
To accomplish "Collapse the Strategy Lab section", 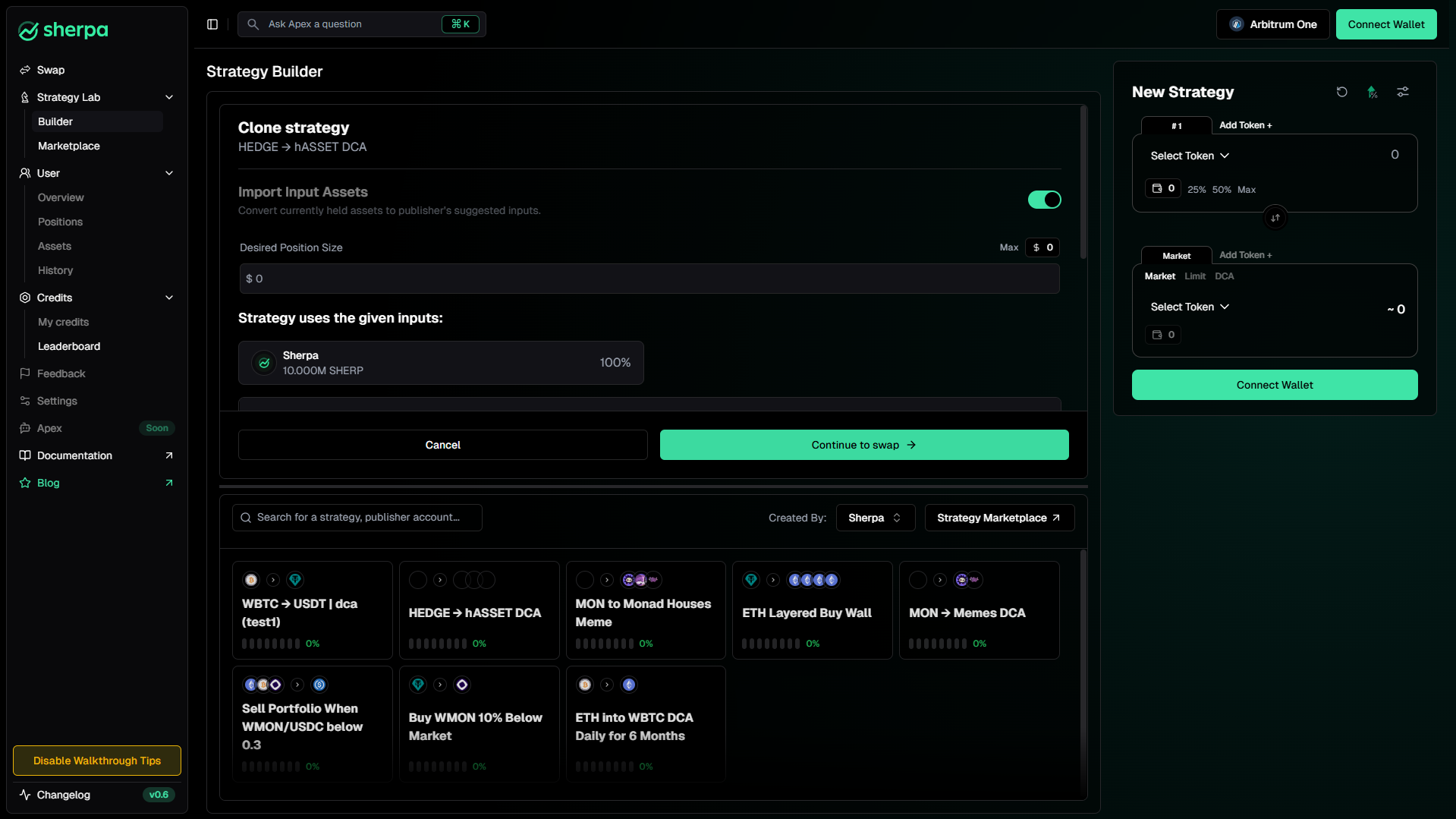I will tap(169, 97).
